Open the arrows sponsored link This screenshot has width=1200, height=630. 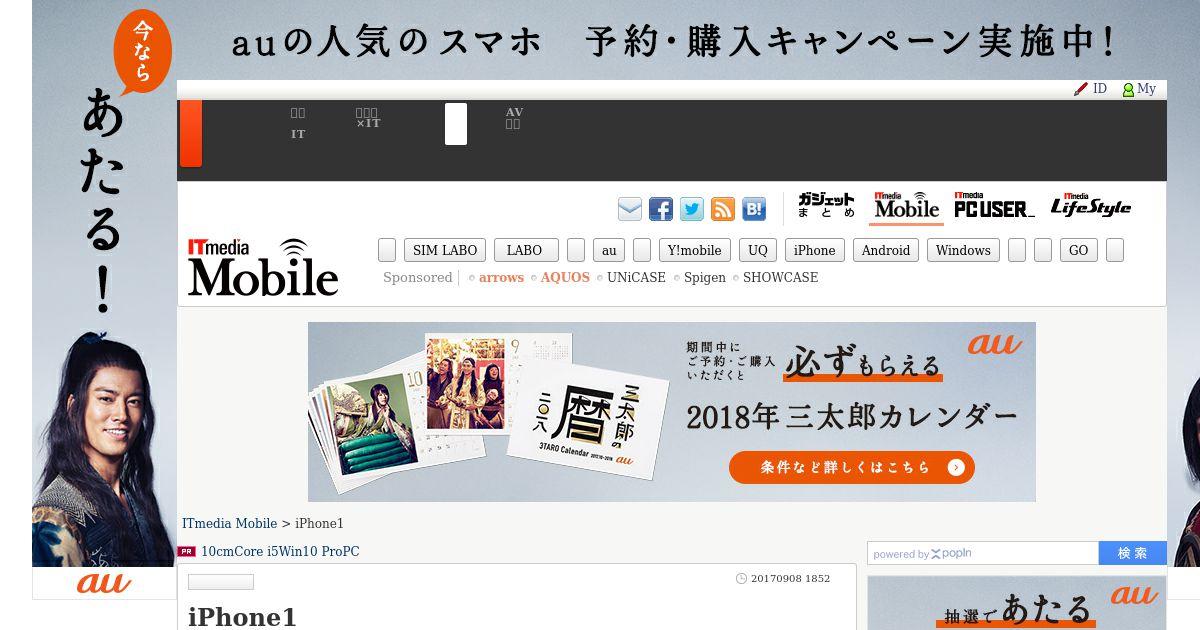coord(501,277)
